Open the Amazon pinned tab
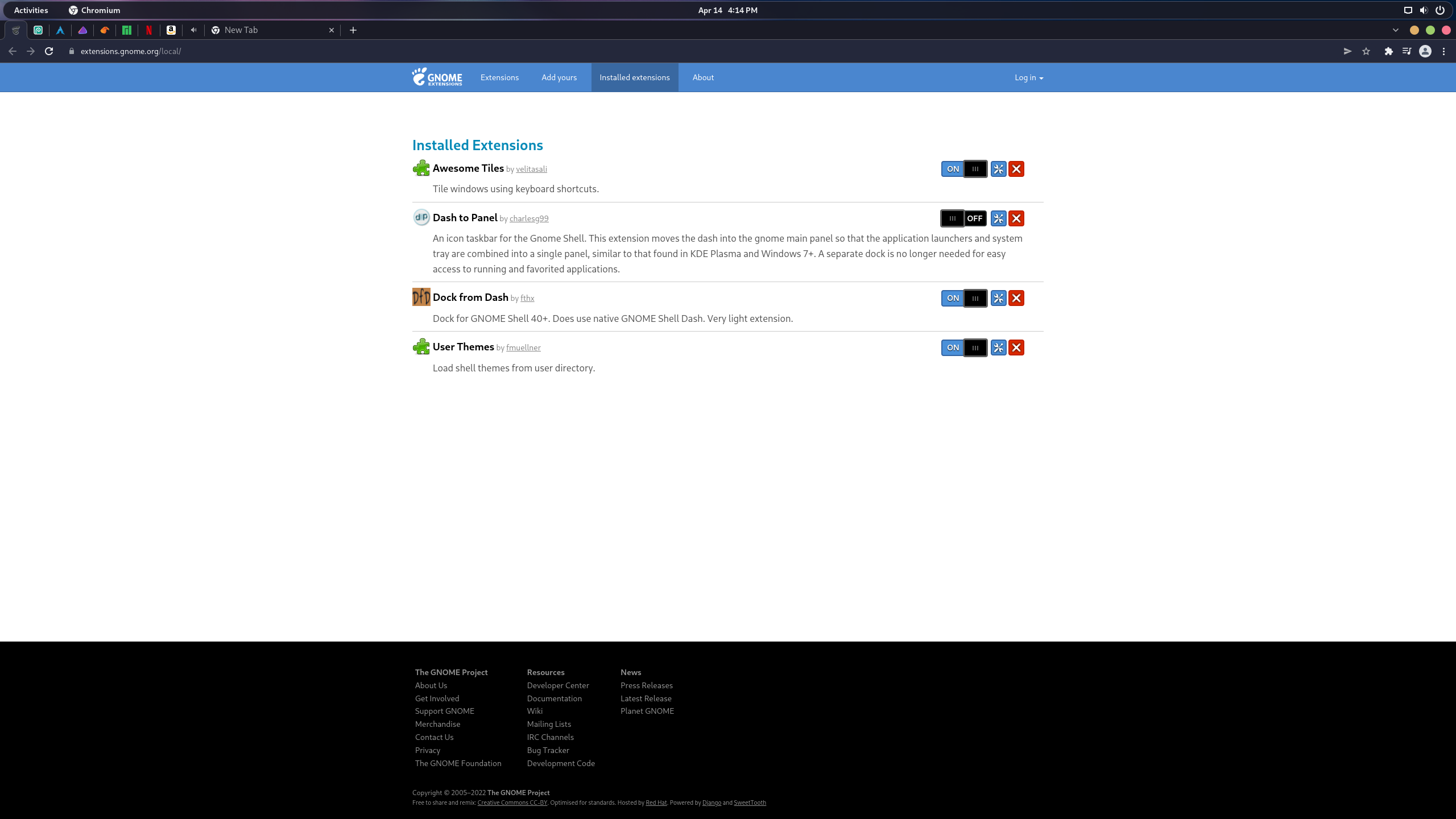This screenshot has height=819, width=1456. (171, 30)
